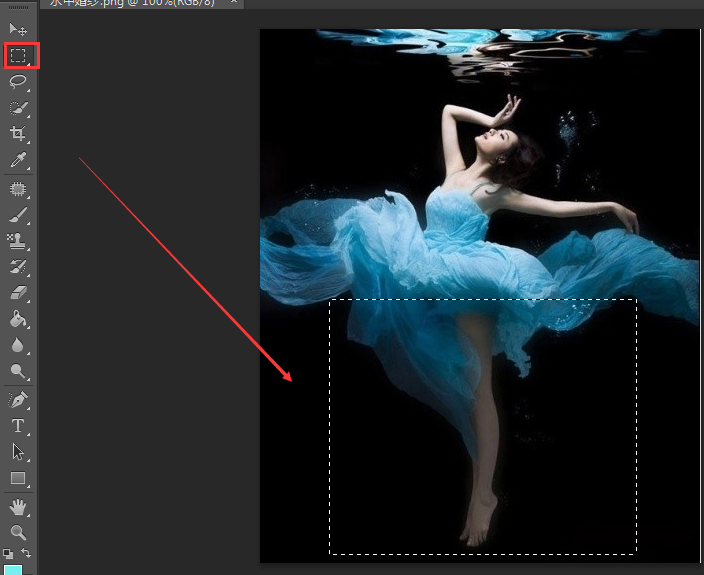Select the Dodge tool

pos(18,371)
